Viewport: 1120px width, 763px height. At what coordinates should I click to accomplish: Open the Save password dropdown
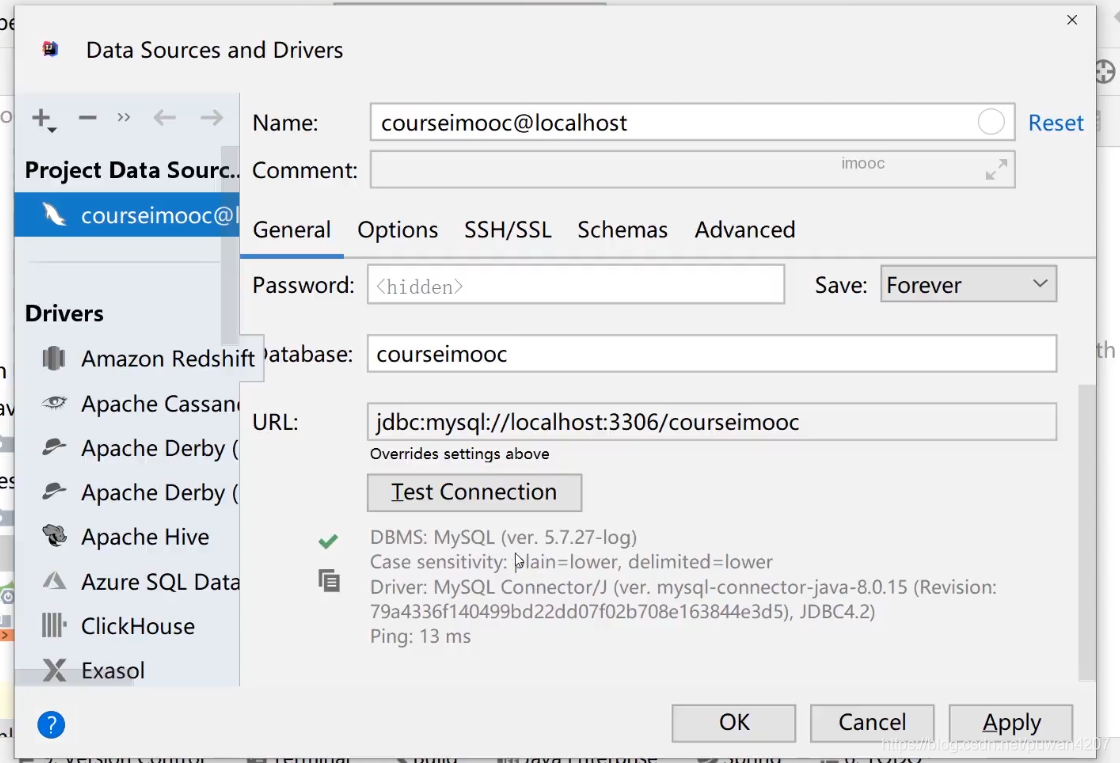(x=968, y=284)
